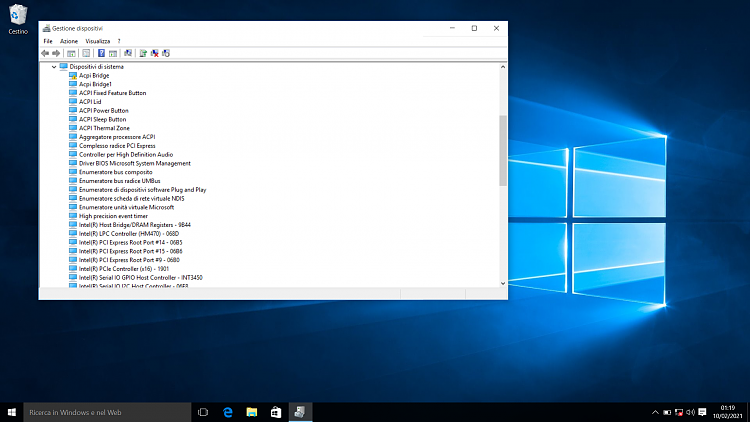Collapse the Dispositivi di sistema node

[54, 67]
